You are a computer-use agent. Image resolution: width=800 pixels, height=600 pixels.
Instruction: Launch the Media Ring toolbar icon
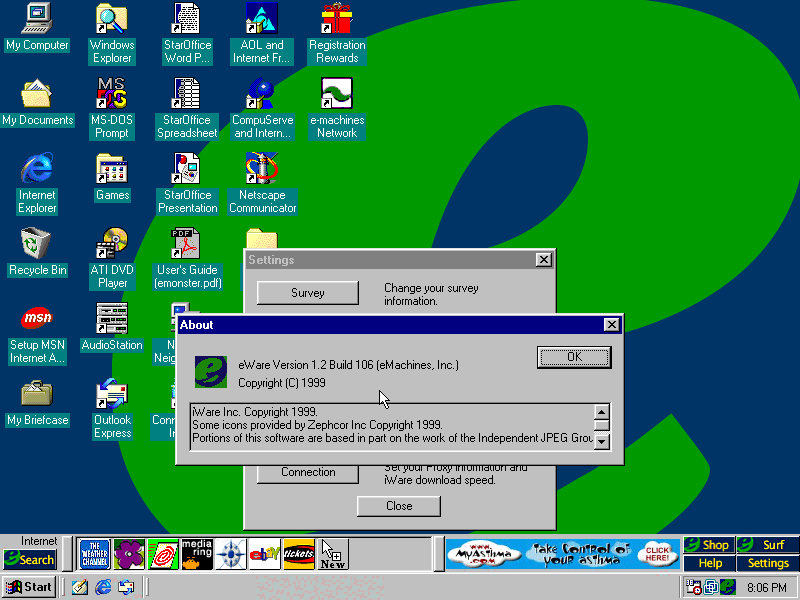(197, 553)
